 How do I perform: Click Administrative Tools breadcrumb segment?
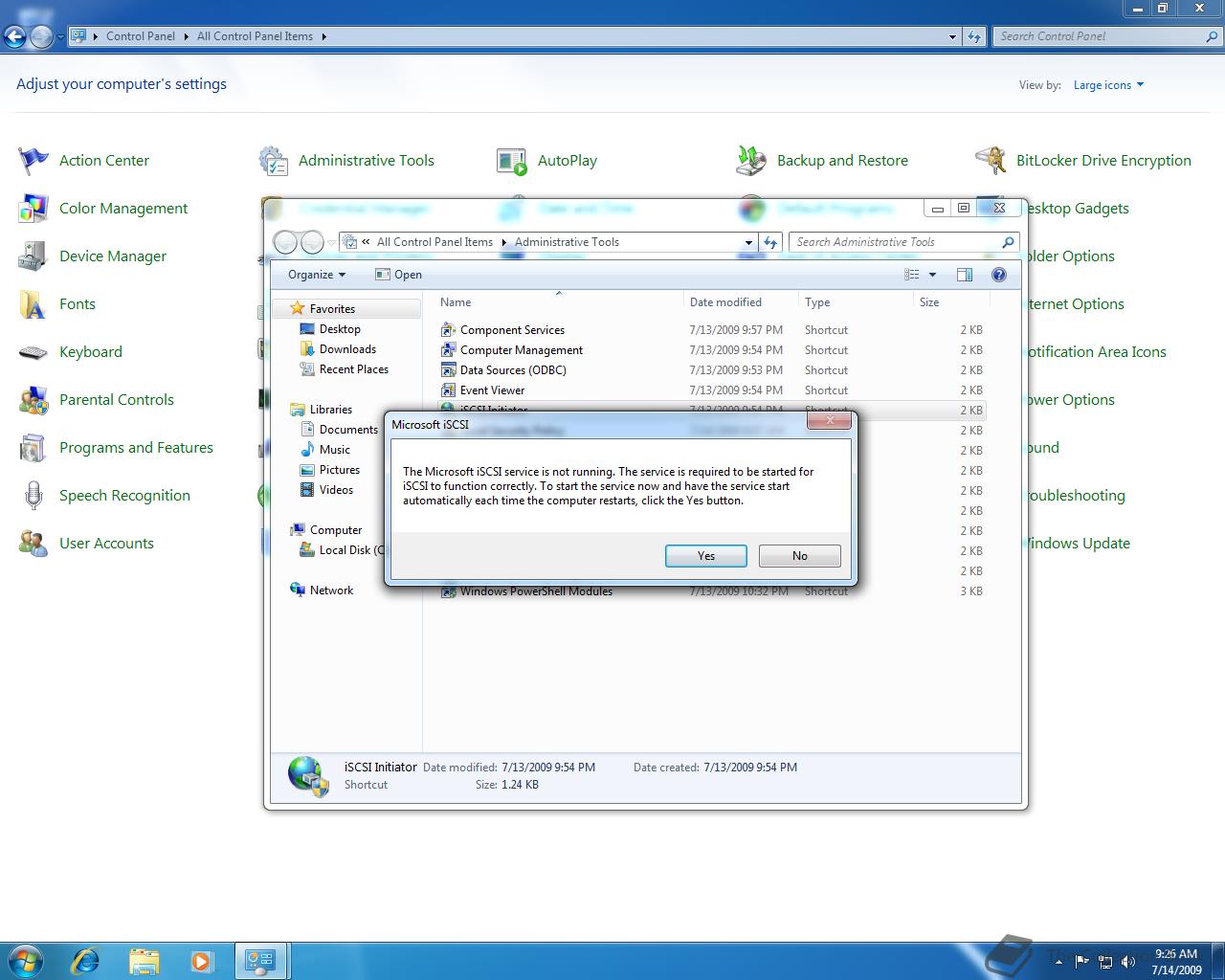click(x=567, y=242)
